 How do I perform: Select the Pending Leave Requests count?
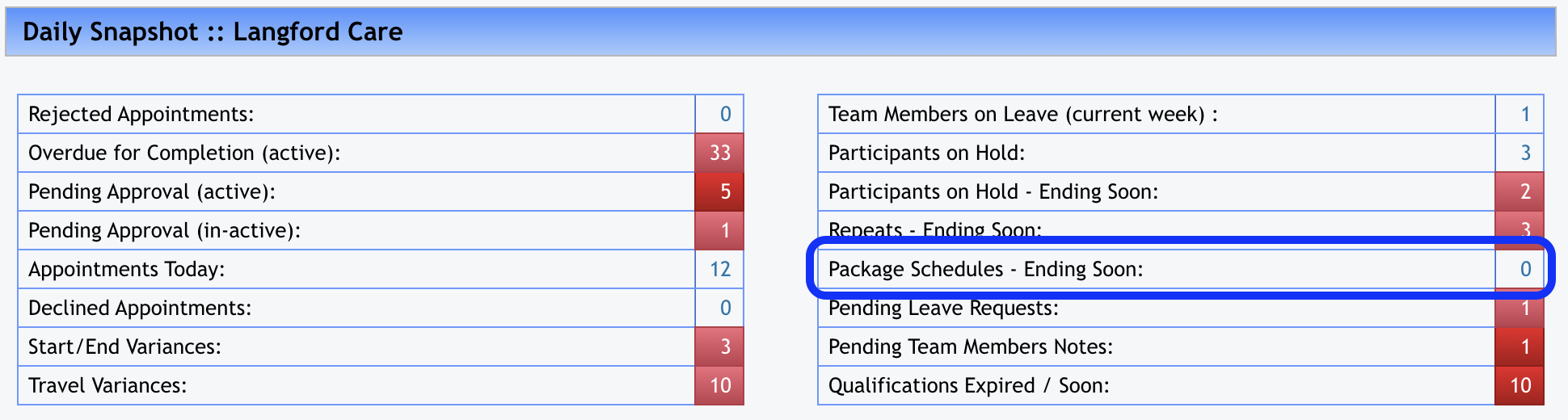pyautogui.click(x=1524, y=309)
